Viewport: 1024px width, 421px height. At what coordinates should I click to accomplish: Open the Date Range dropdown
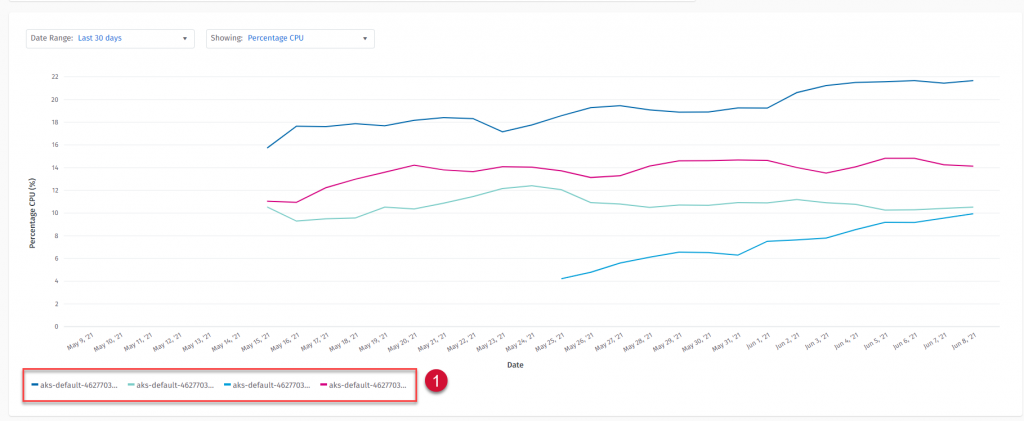110,39
